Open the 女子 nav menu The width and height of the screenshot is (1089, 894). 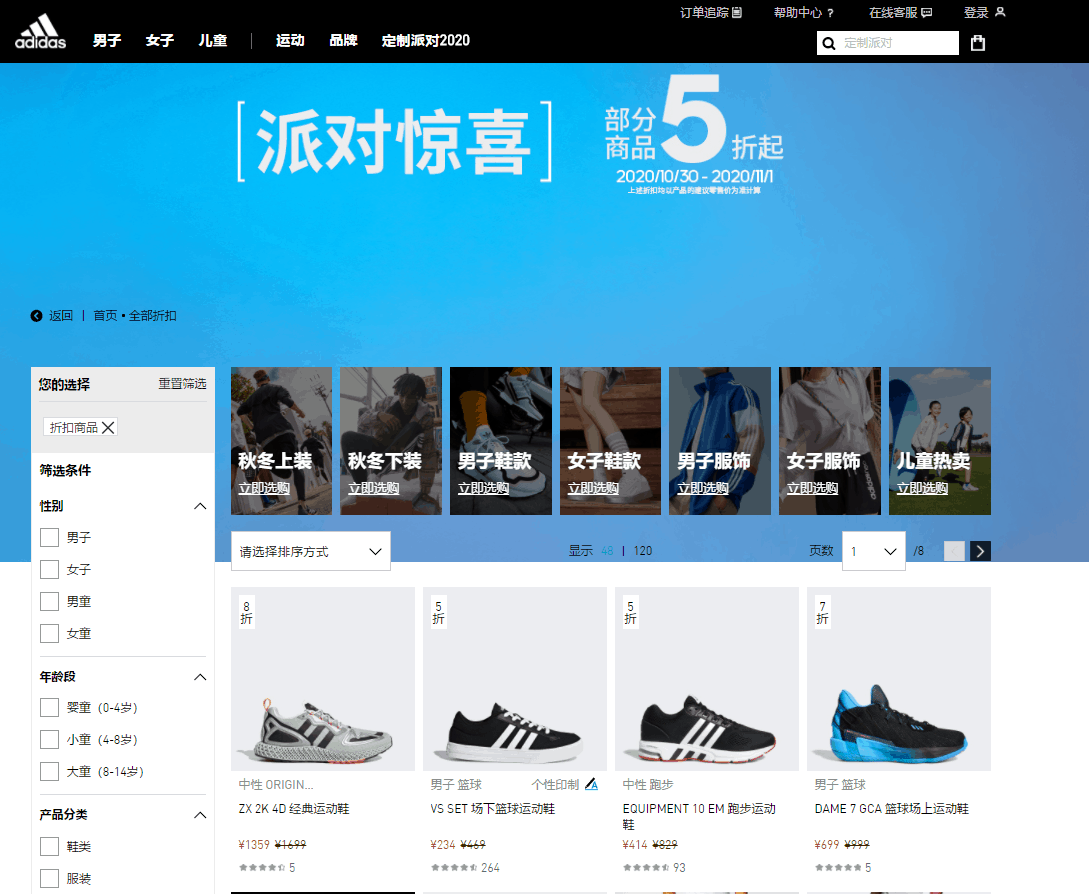pyautogui.click(x=160, y=41)
